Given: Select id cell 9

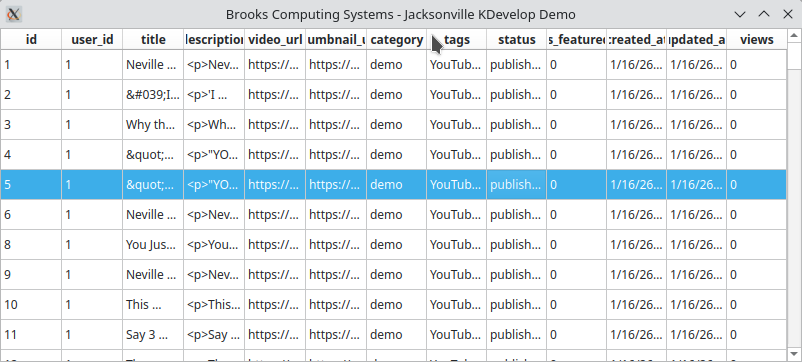Looking at the screenshot, I should coord(31,275).
